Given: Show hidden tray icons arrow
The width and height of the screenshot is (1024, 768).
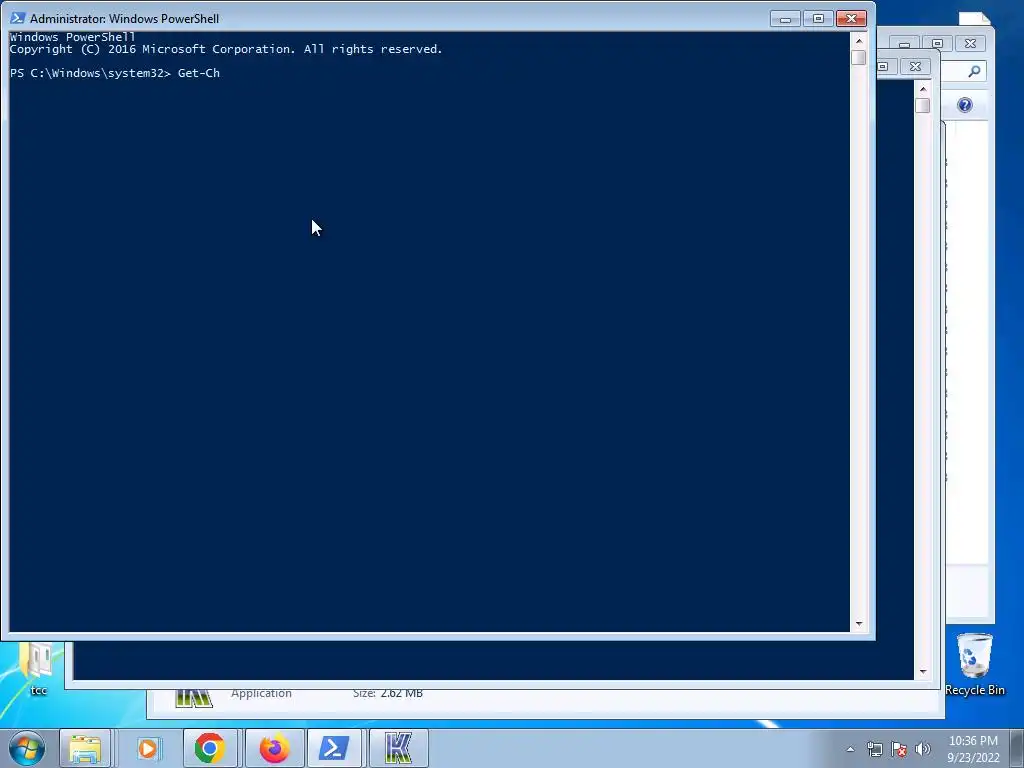Looking at the screenshot, I should (850, 749).
